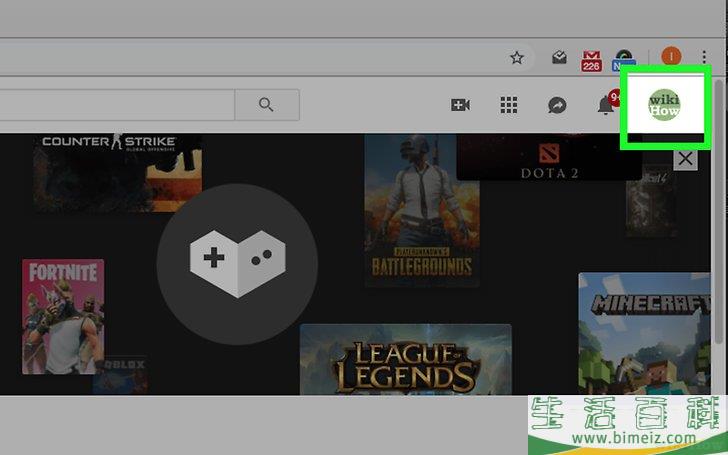Open the messages share bubble icon
The height and width of the screenshot is (455, 728).
(x=557, y=105)
